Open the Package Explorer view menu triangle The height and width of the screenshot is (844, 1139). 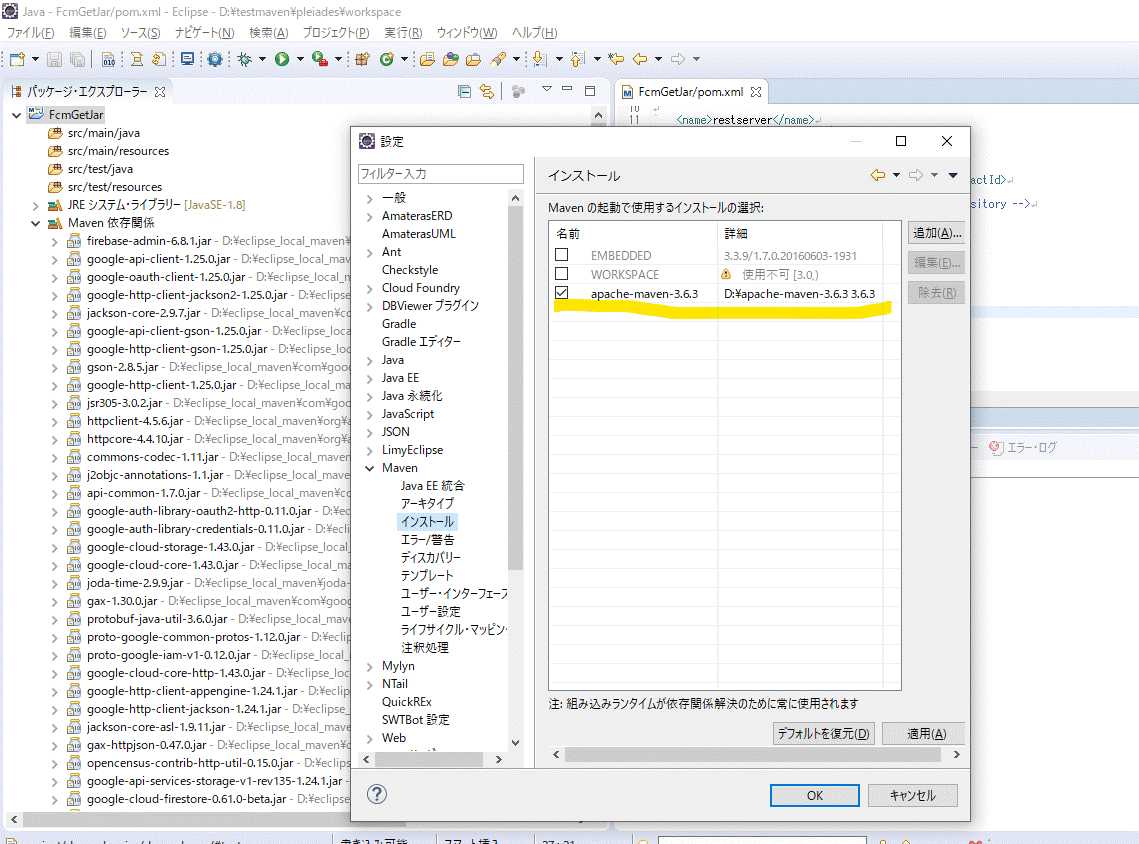tap(547, 89)
